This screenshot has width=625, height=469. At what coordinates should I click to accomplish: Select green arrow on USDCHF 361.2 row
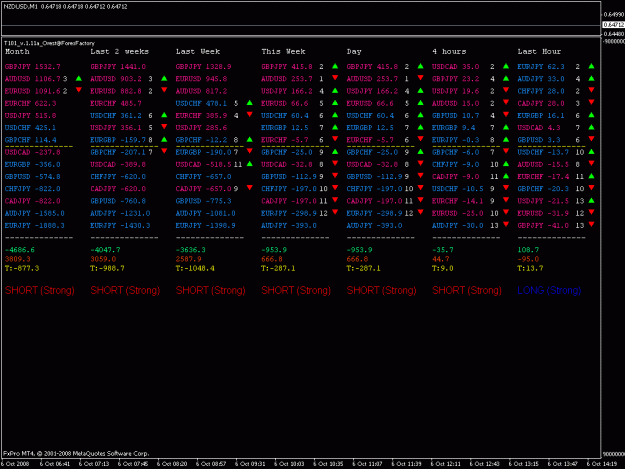pos(164,115)
